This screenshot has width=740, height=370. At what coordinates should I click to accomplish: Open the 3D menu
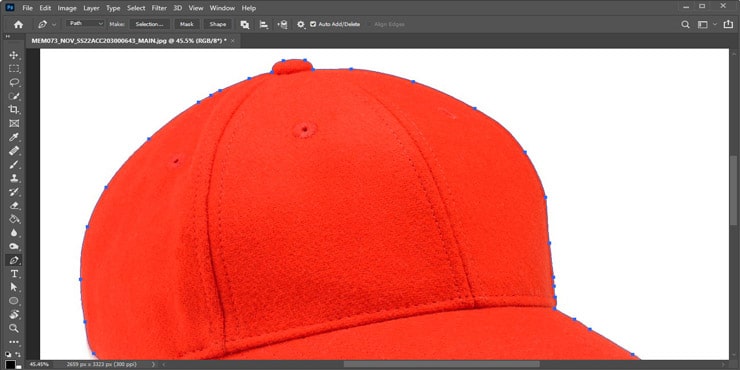177,8
